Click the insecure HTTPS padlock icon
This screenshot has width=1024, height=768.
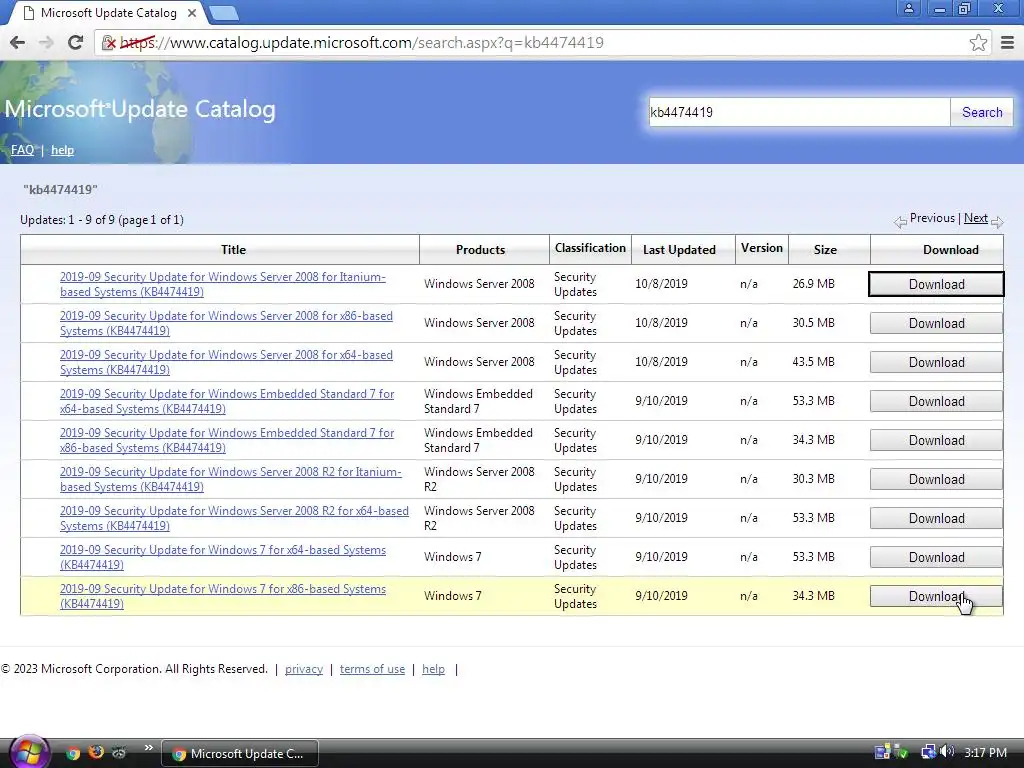click(x=109, y=43)
